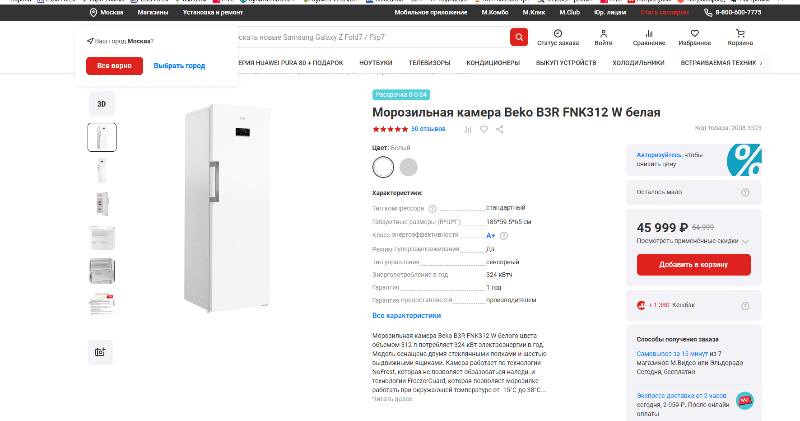800x421 pixels.
Task: Add product to favorites via heart icon
Action: (484, 129)
